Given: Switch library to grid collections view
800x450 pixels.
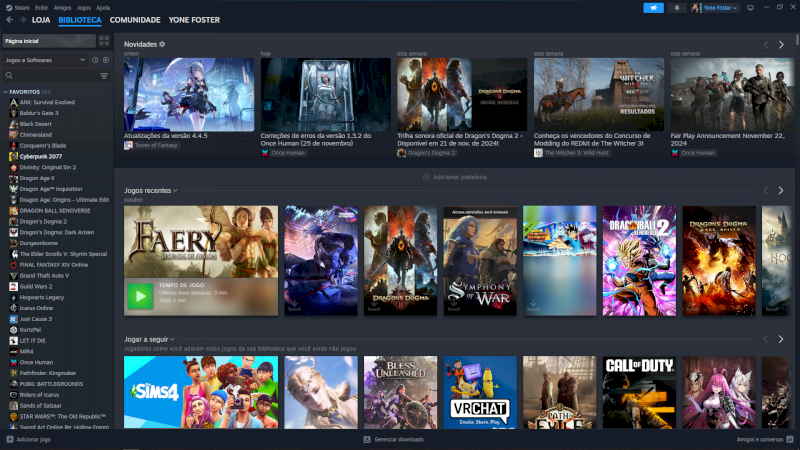Looking at the screenshot, I should tap(104, 41).
